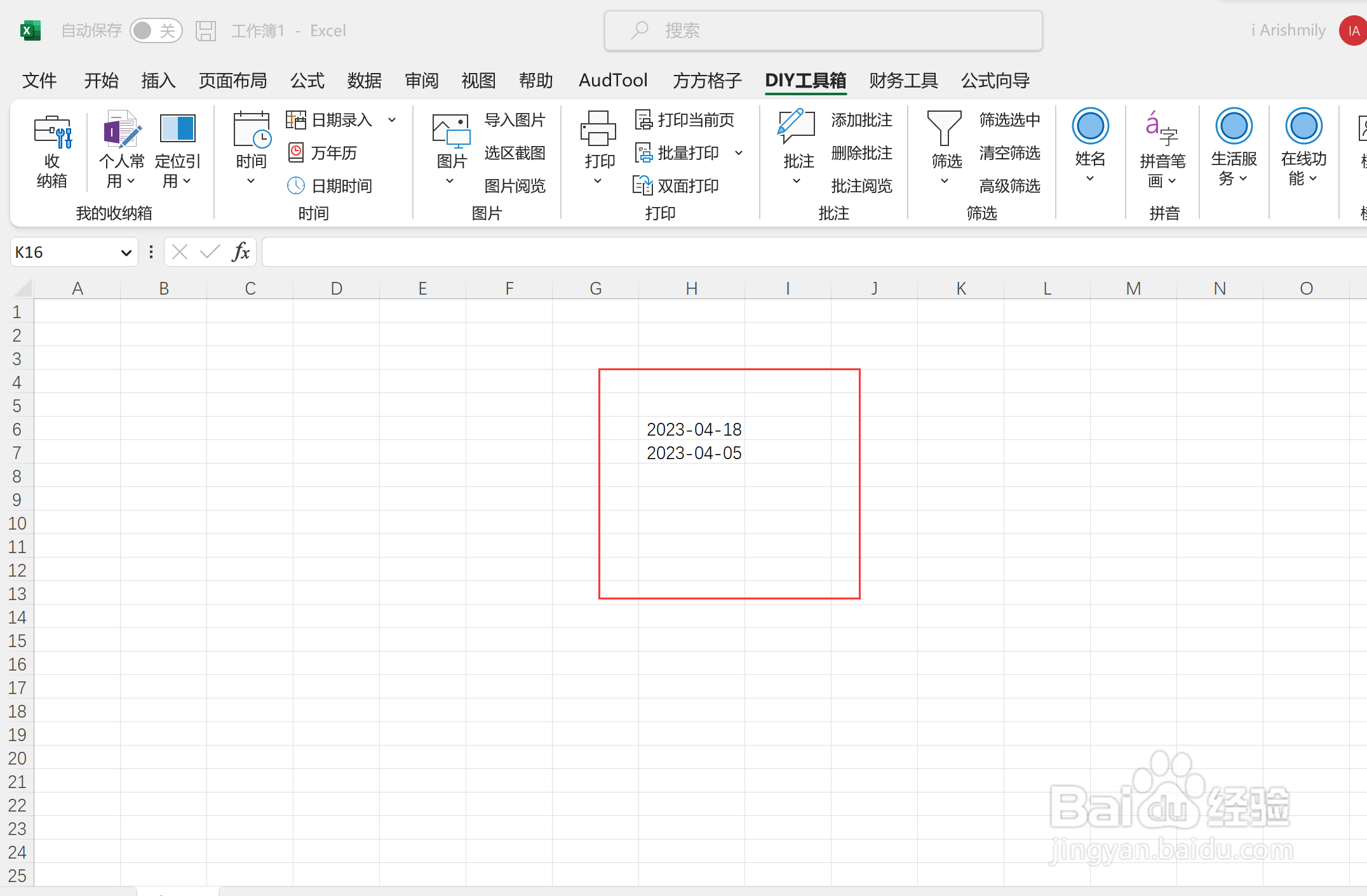Click the 搜索 search box
This screenshot has width=1367, height=896.
(823, 30)
